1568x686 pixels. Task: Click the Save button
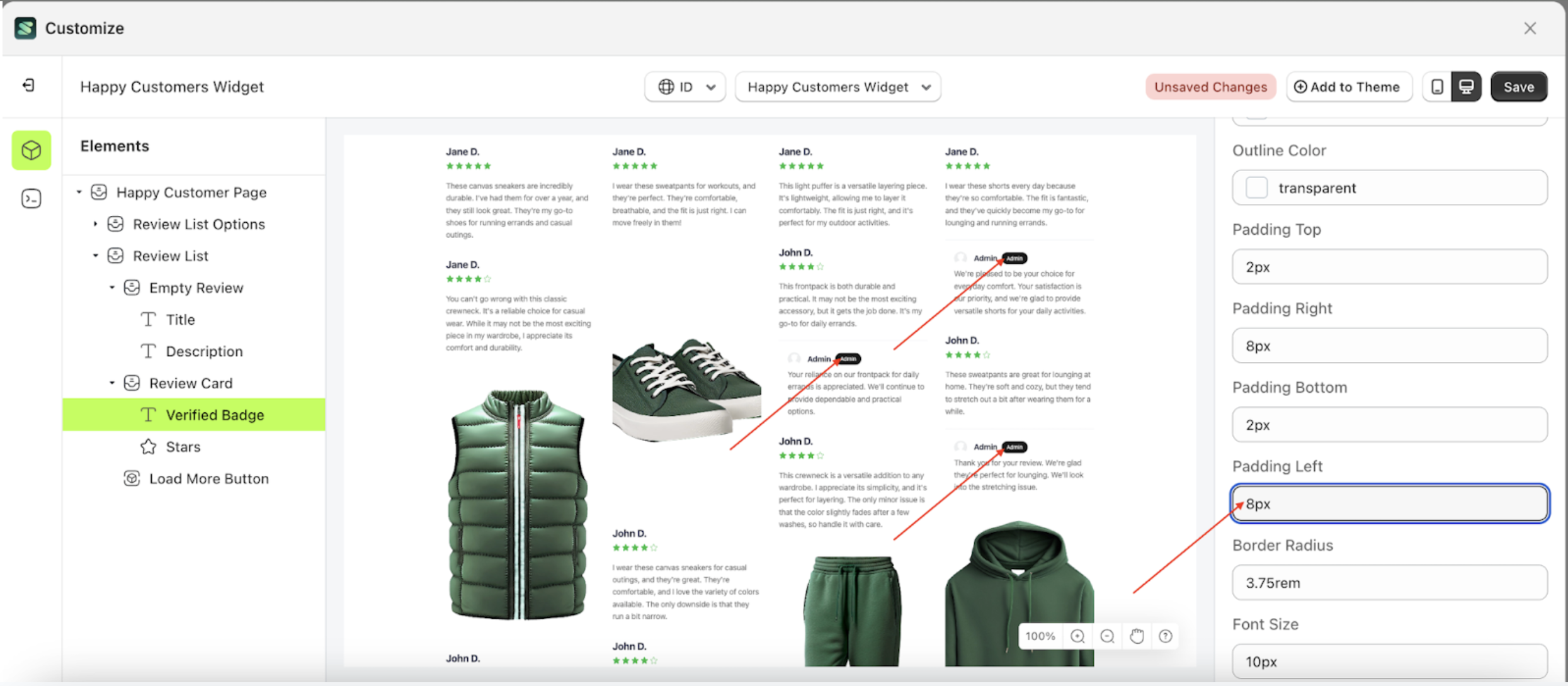[1519, 86]
